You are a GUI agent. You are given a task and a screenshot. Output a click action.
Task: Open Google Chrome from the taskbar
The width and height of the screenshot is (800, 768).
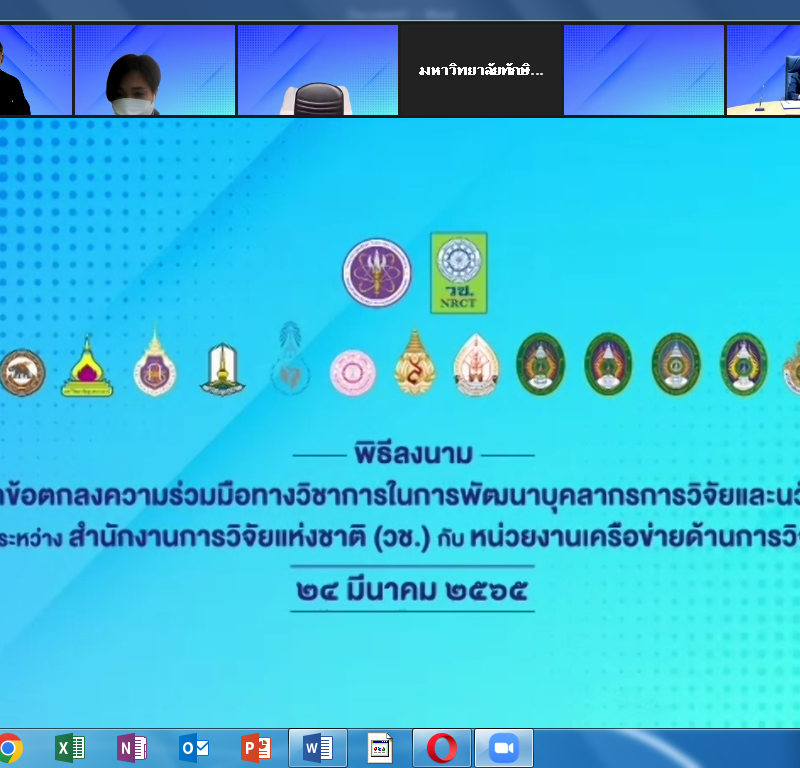click(x=10, y=748)
